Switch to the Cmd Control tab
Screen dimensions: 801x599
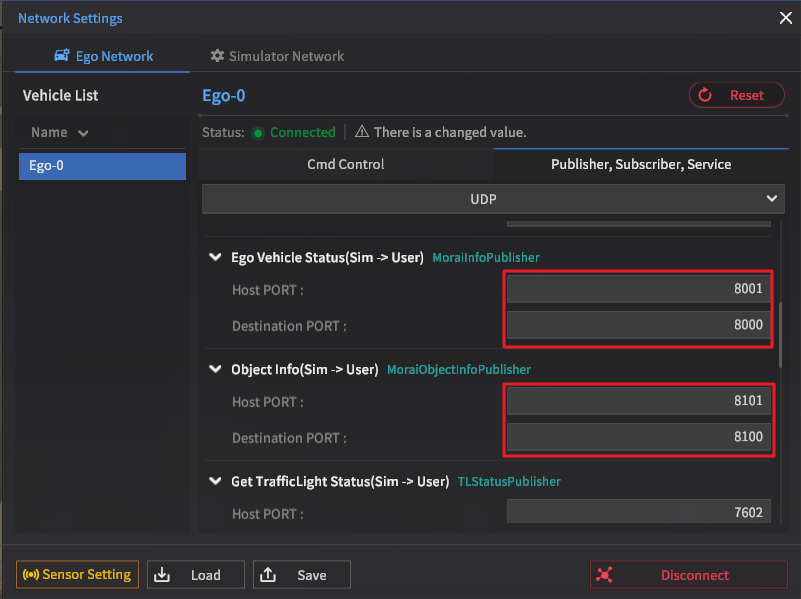click(345, 164)
